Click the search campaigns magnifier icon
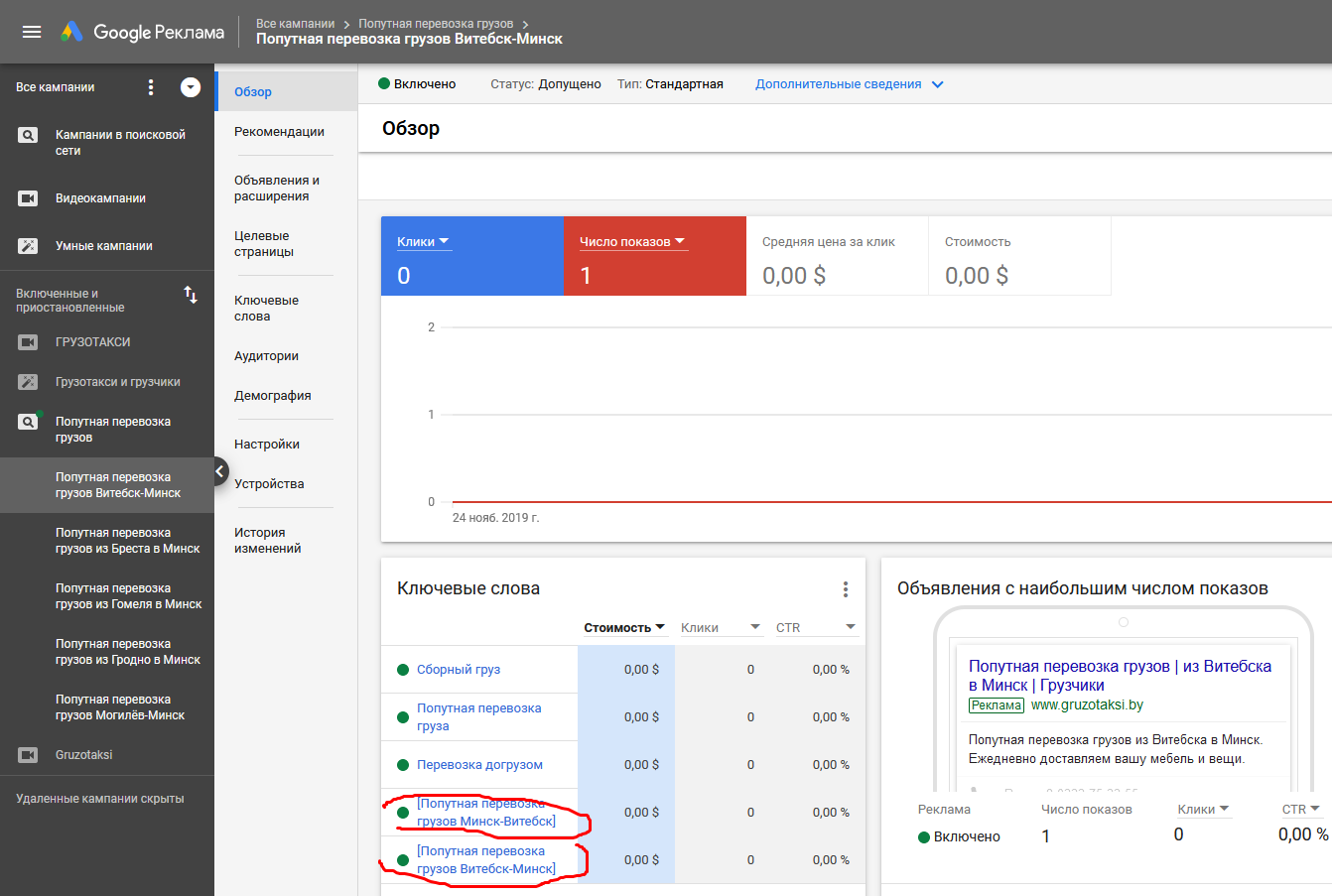 tap(29, 135)
